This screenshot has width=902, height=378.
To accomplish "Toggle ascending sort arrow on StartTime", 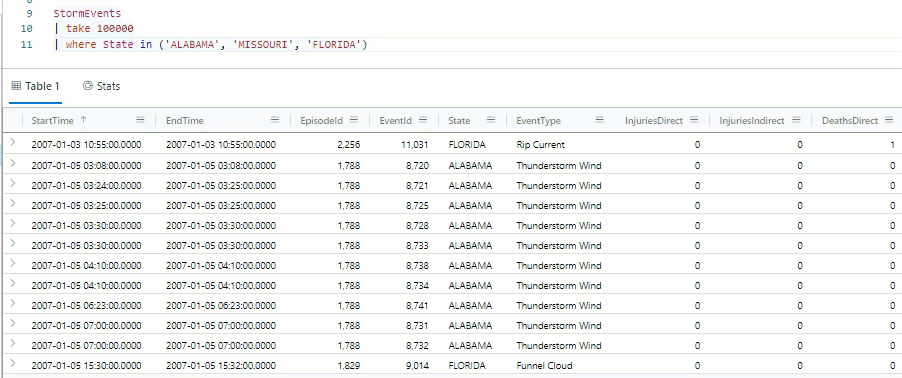I will 83,120.
